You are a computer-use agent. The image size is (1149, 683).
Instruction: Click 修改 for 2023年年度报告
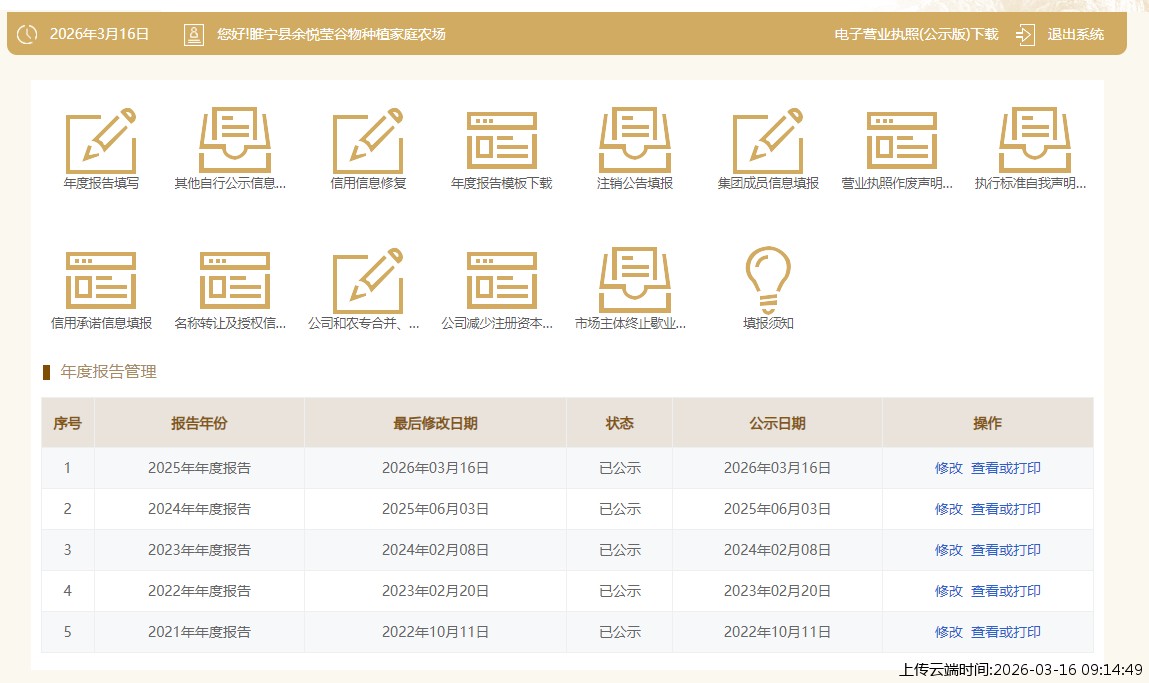tap(948, 550)
